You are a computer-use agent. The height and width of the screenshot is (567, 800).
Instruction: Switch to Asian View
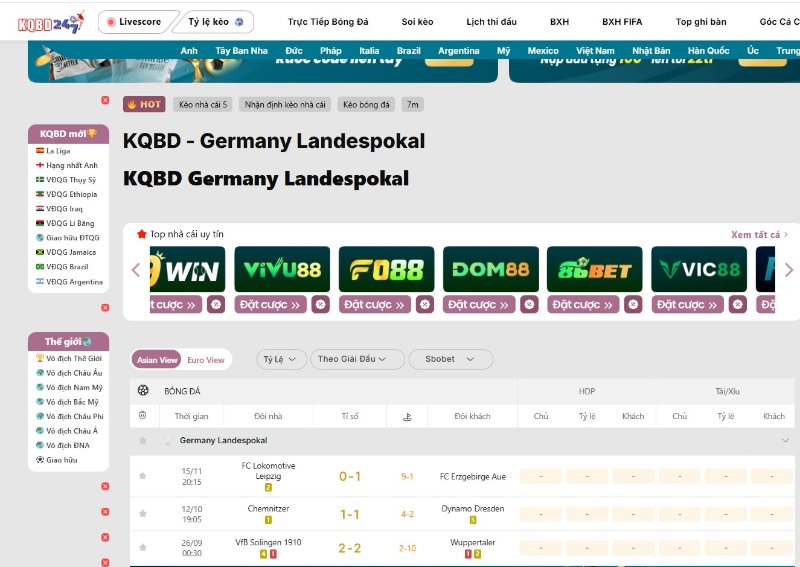(157, 360)
